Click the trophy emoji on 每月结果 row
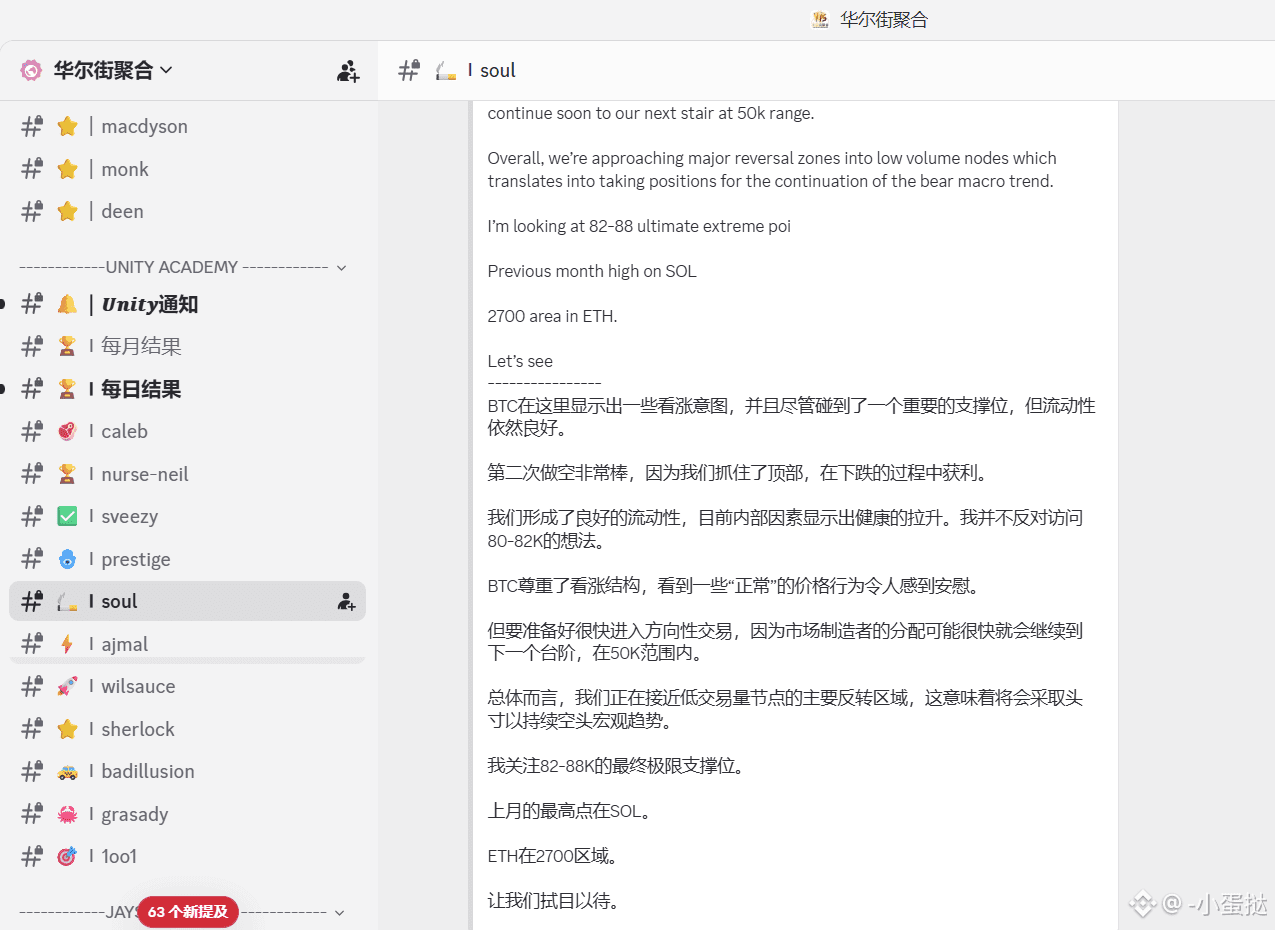 point(67,346)
